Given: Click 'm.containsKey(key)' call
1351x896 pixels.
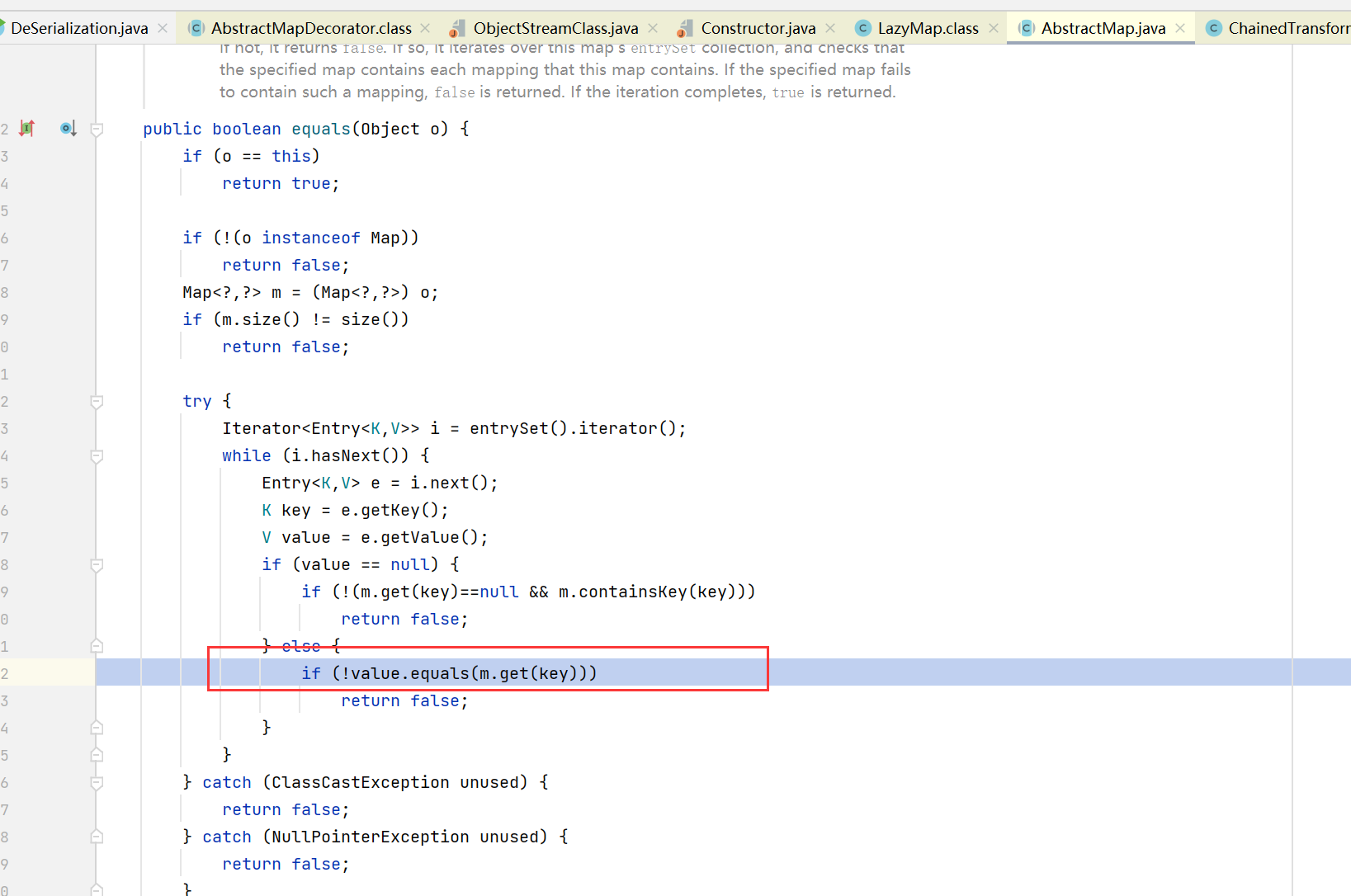Looking at the screenshot, I should (648, 592).
